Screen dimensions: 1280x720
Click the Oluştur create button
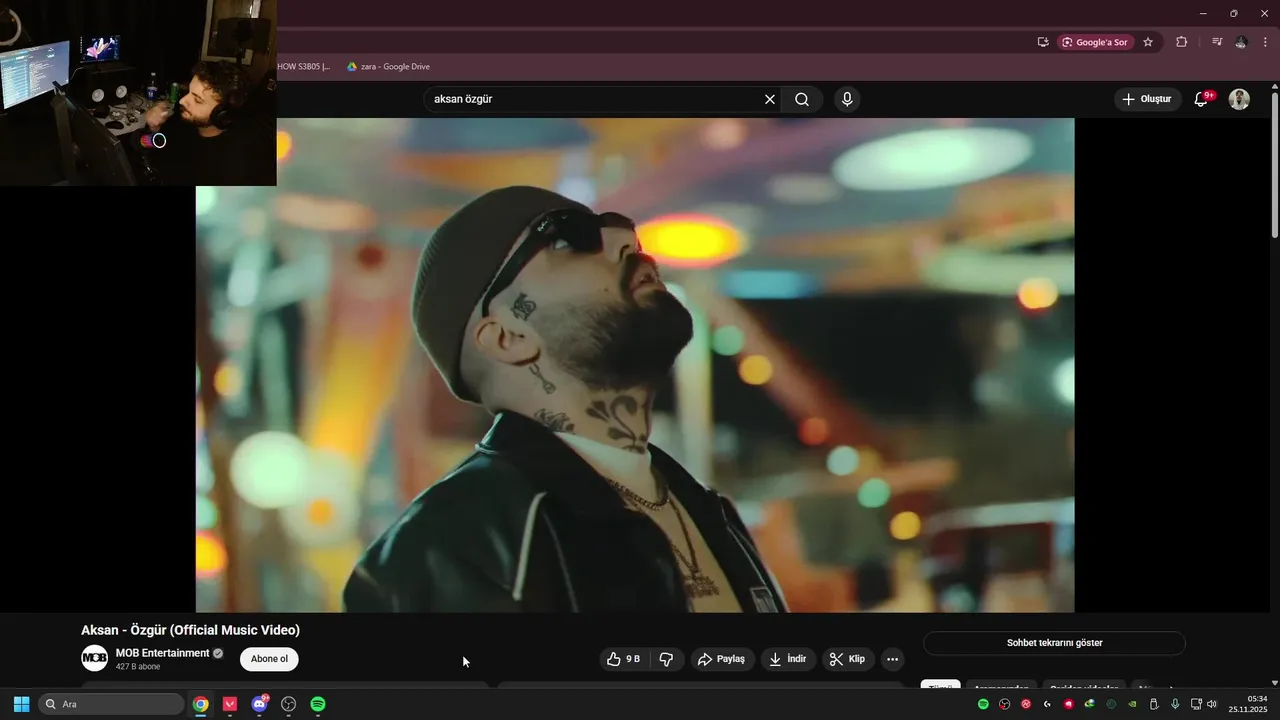[1147, 99]
